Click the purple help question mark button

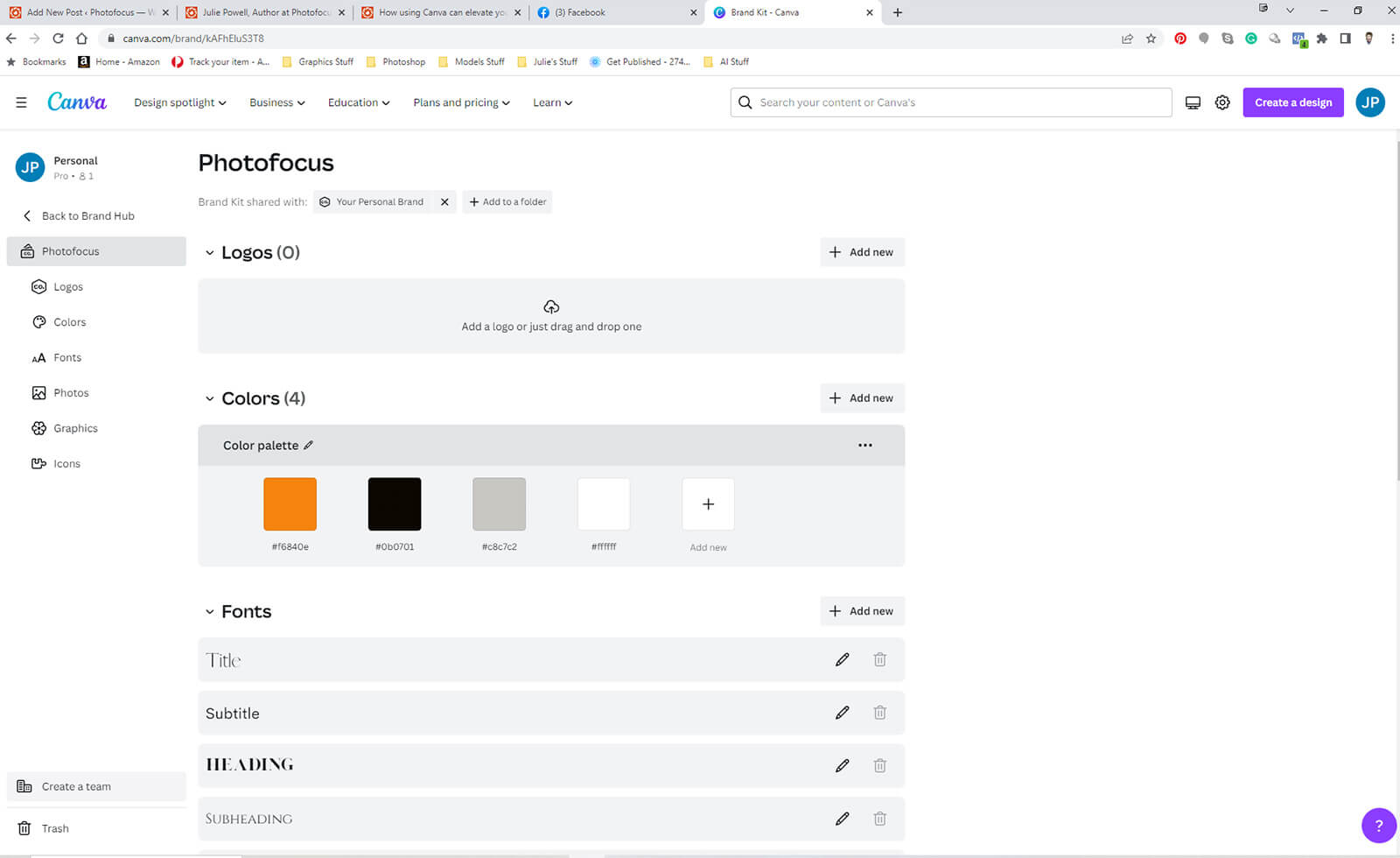click(x=1378, y=825)
